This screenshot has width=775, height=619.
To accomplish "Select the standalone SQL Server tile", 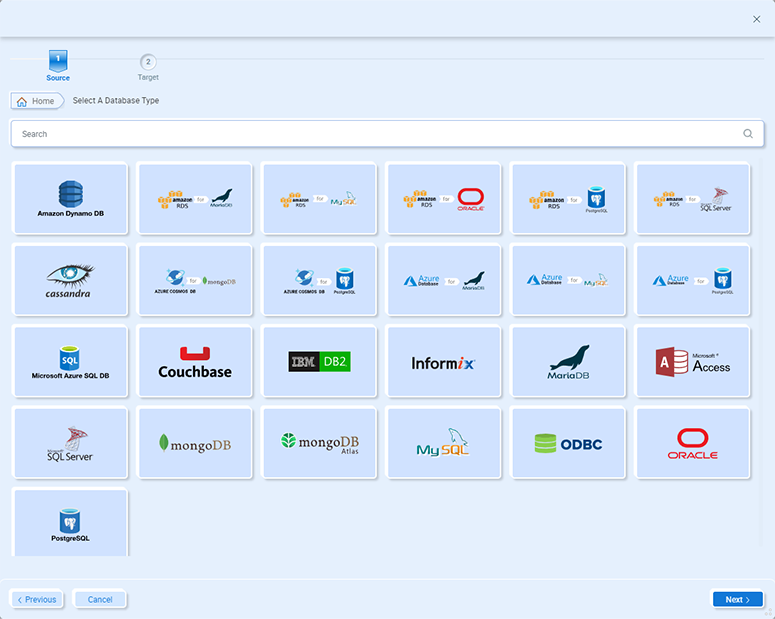I will click(x=70, y=443).
